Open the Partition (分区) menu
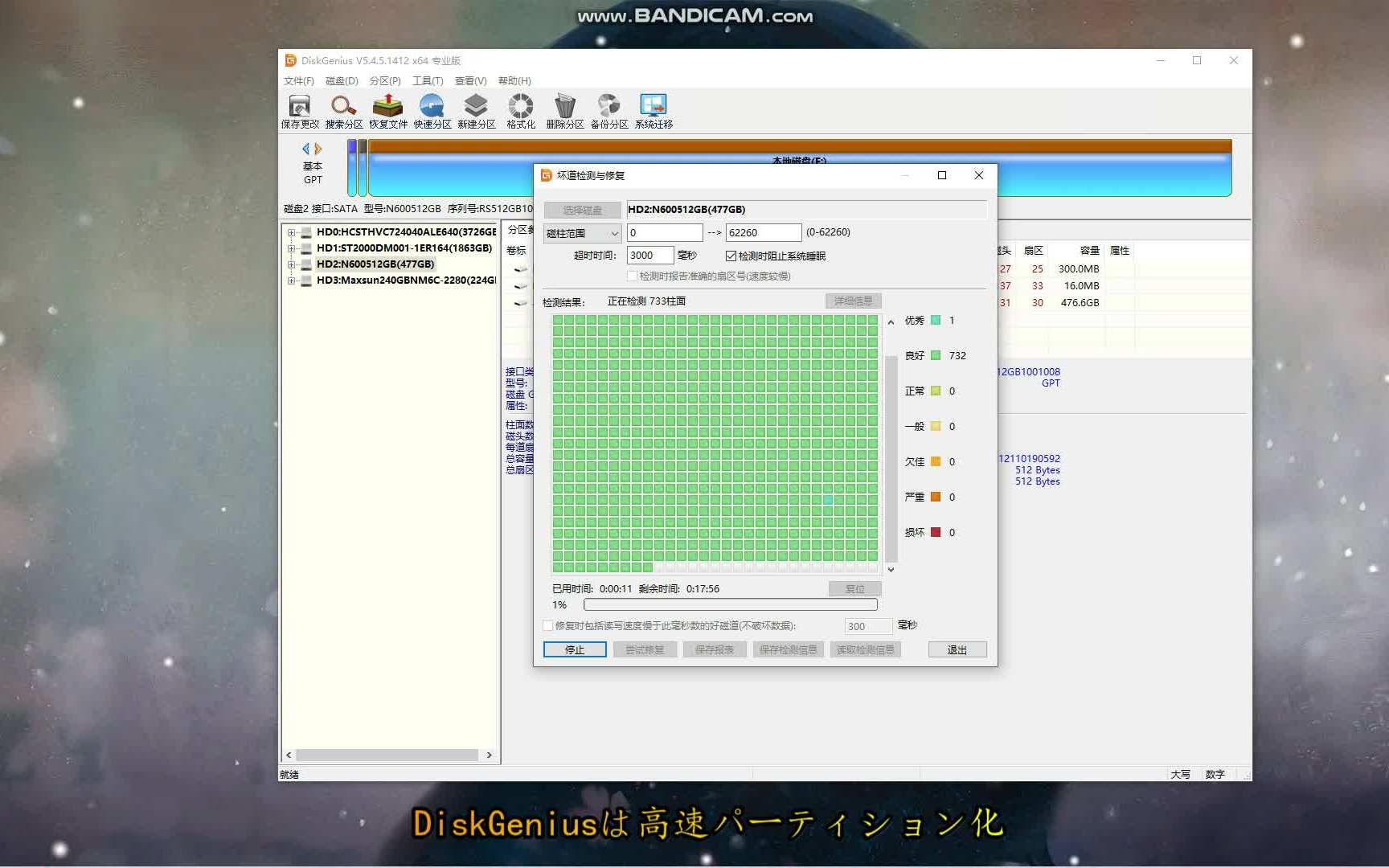This screenshot has width=1389, height=868. 385,80
